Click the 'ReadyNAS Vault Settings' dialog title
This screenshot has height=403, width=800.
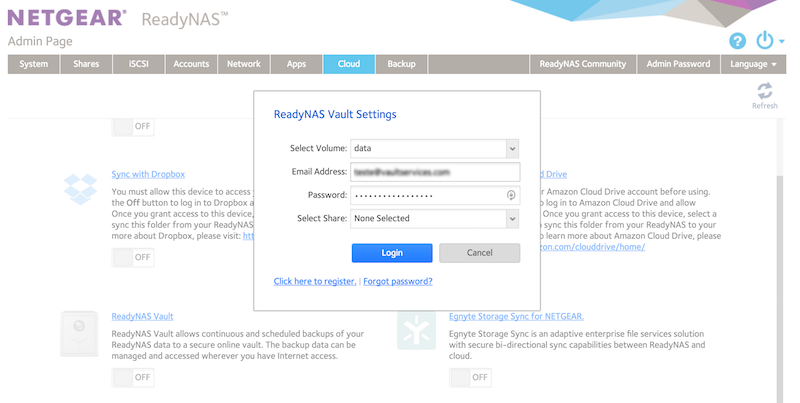[x=335, y=115]
